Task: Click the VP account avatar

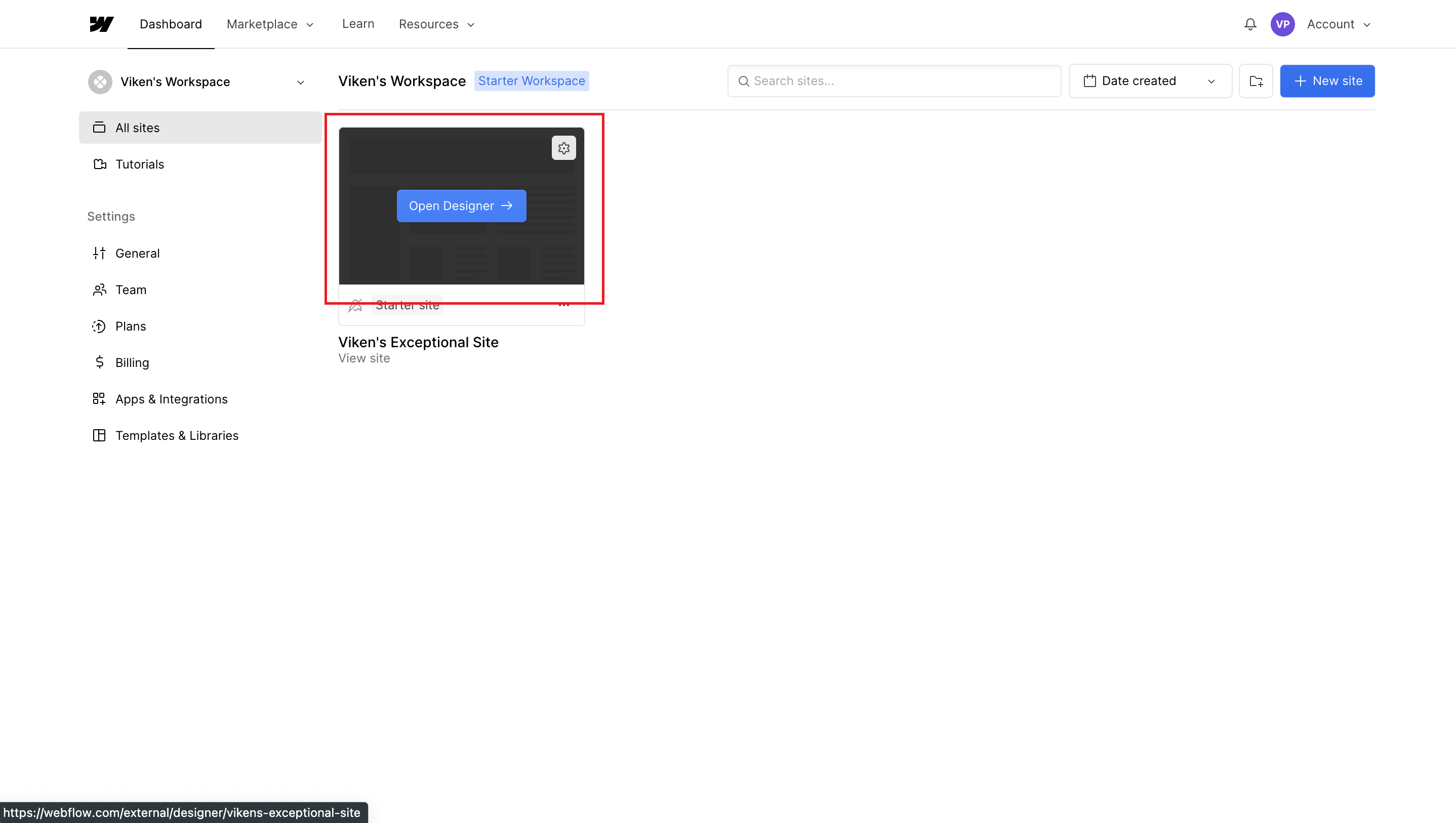Action: coord(1282,24)
